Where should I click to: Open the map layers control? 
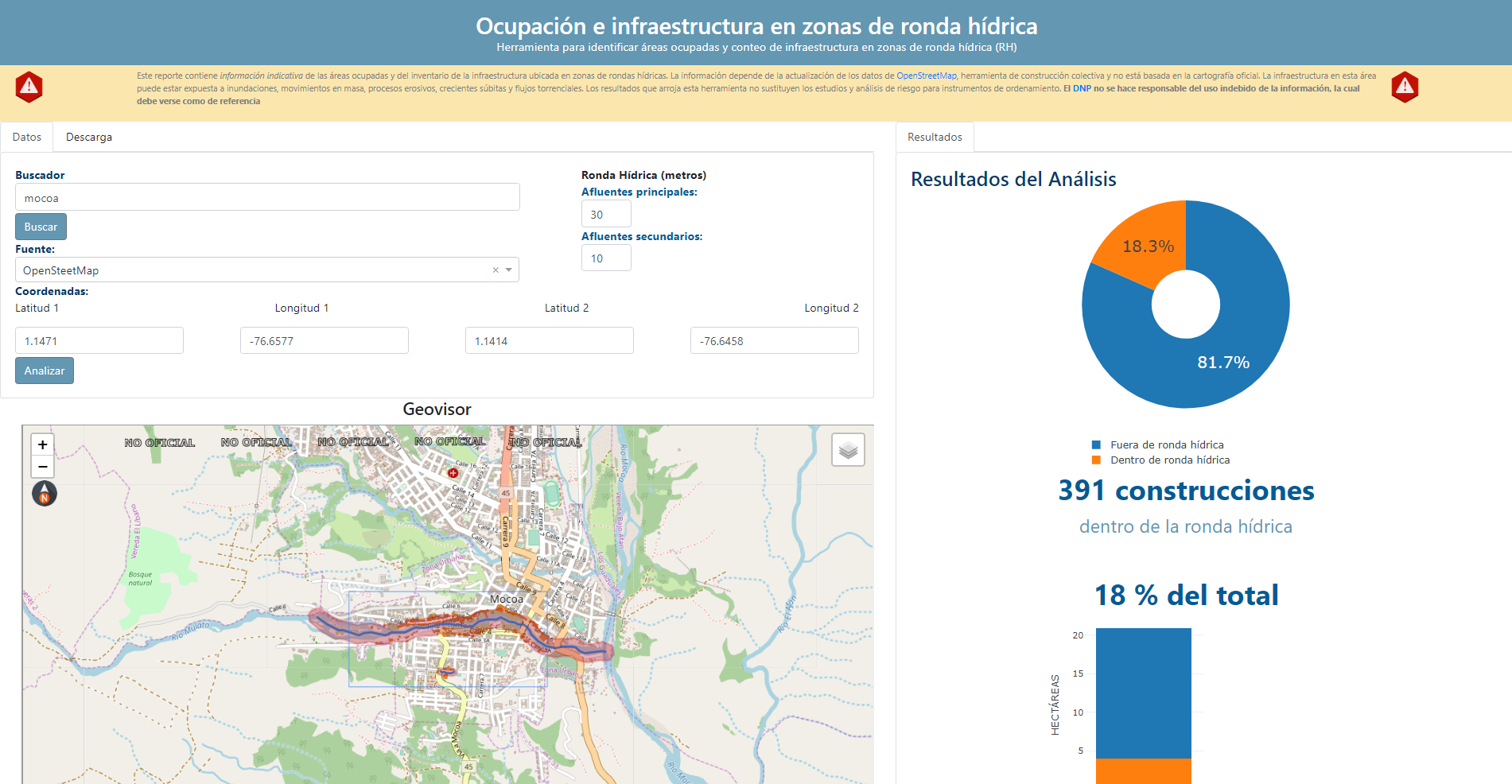point(848,450)
